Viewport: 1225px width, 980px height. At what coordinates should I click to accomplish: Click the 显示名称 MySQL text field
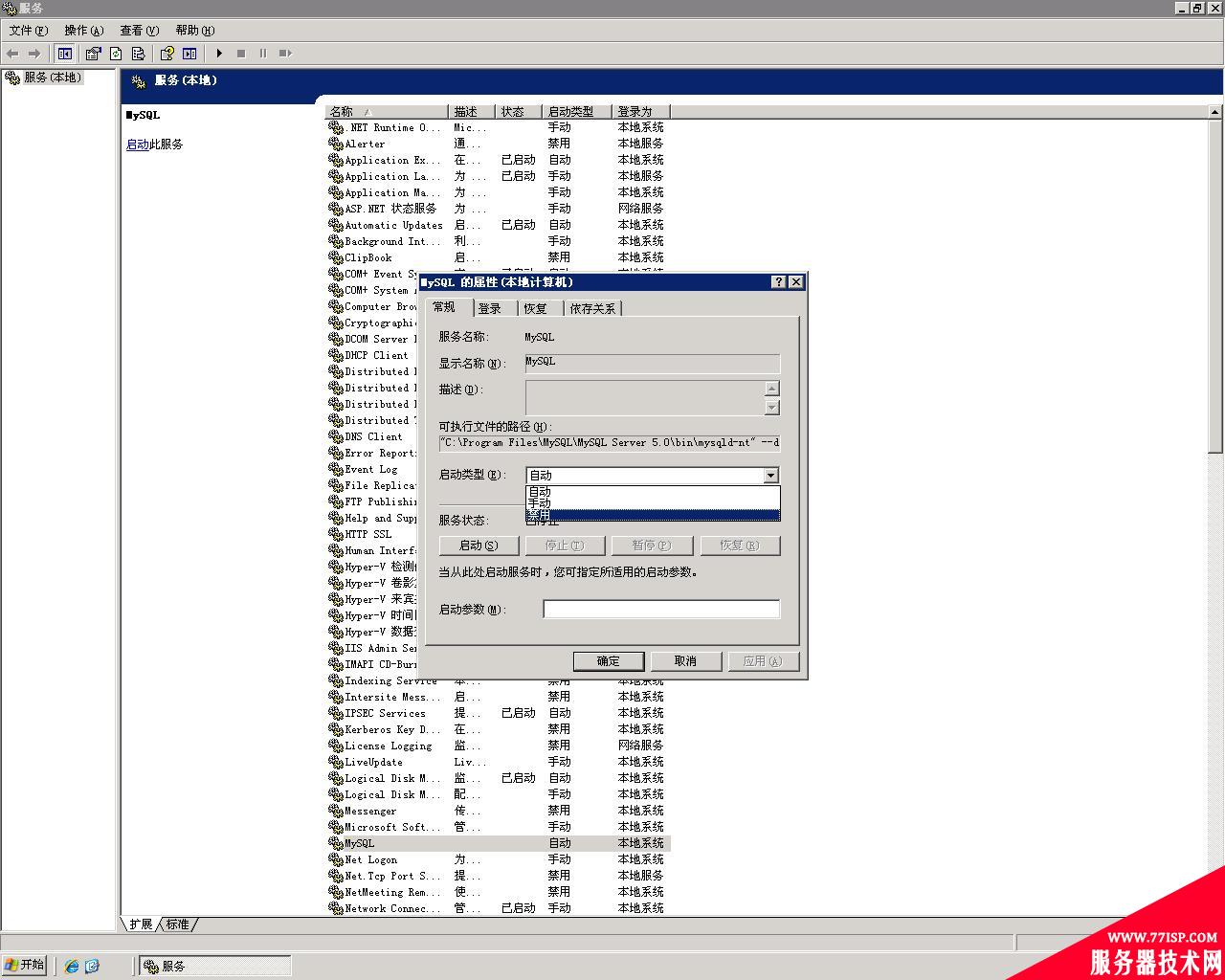(x=653, y=363)
